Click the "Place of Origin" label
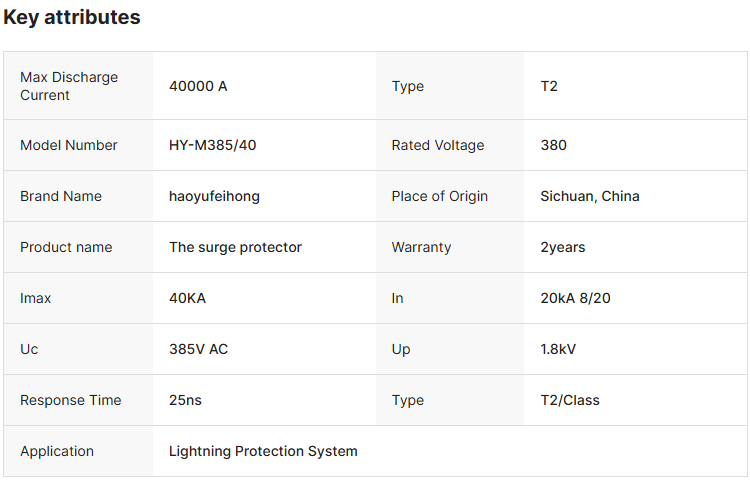Image resolution: width=750 pixels, height=480 pixels. pos(439,196)
